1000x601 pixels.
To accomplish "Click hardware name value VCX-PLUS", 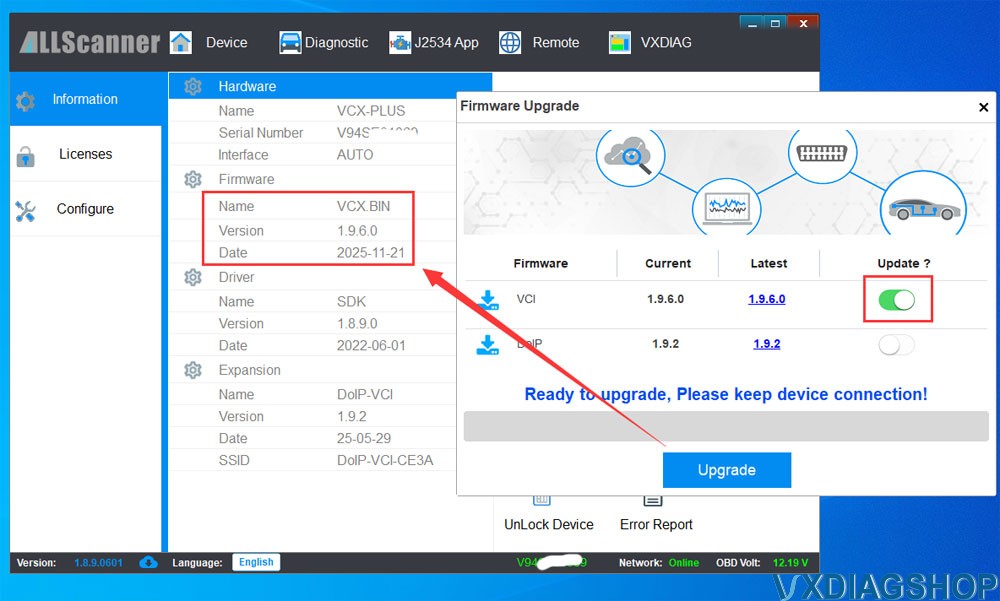I will [x=371, y=111].
